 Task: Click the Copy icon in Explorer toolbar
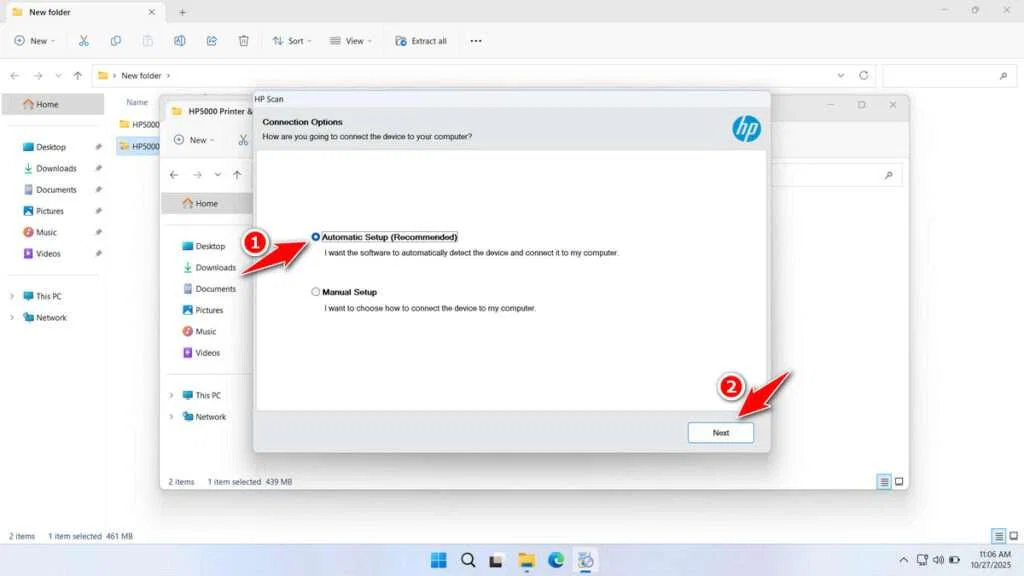(116, 41)
